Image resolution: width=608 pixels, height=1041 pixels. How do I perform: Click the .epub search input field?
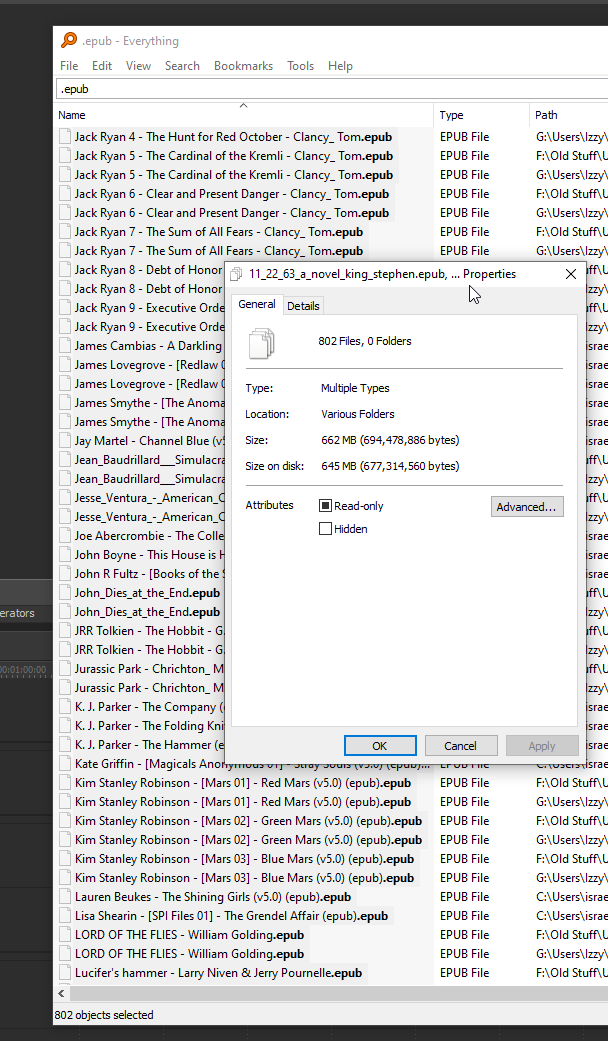click(x=332, y=89)
